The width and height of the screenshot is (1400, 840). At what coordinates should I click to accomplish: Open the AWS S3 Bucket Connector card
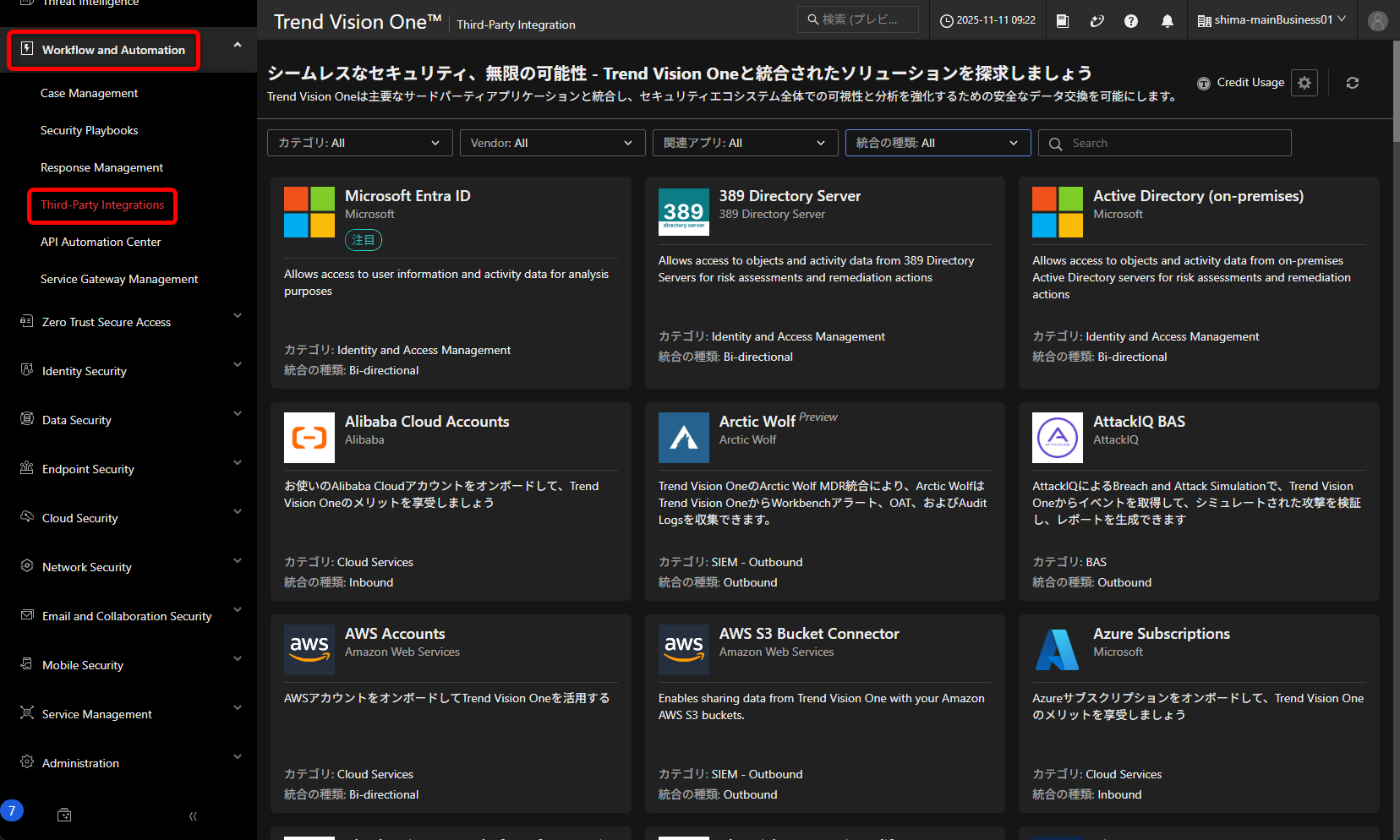click(808, 634)
